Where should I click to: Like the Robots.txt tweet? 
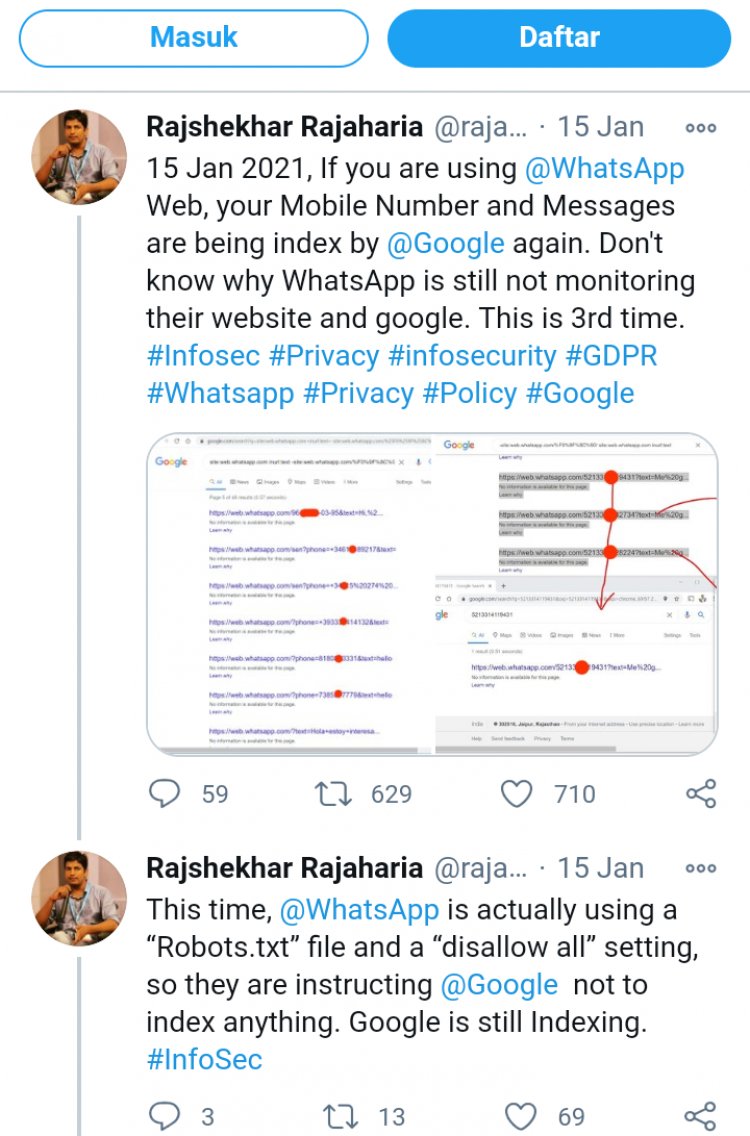tap(520, 1116)
